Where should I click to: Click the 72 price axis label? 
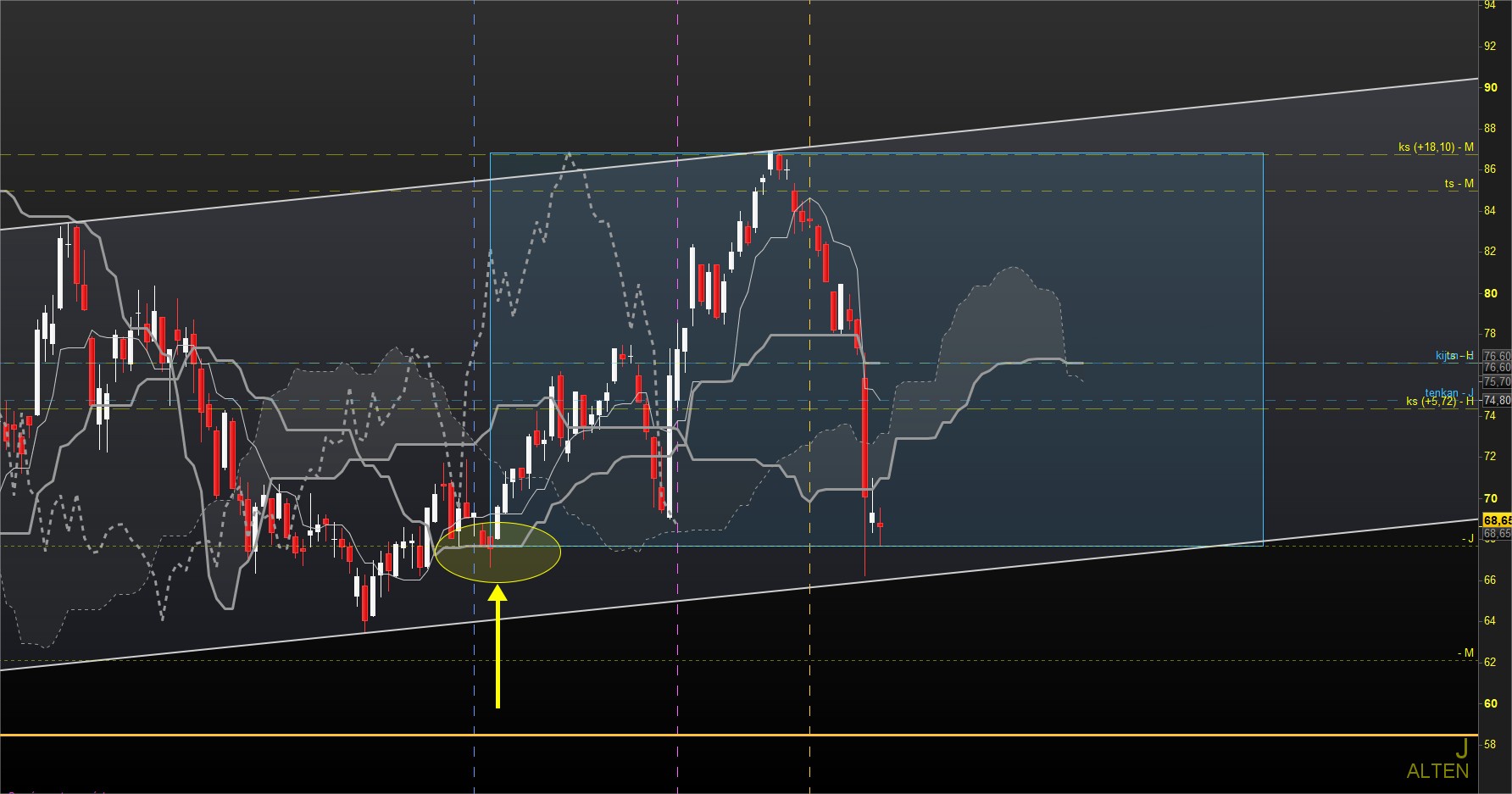pyautogui.click(x=1489, y=456)
